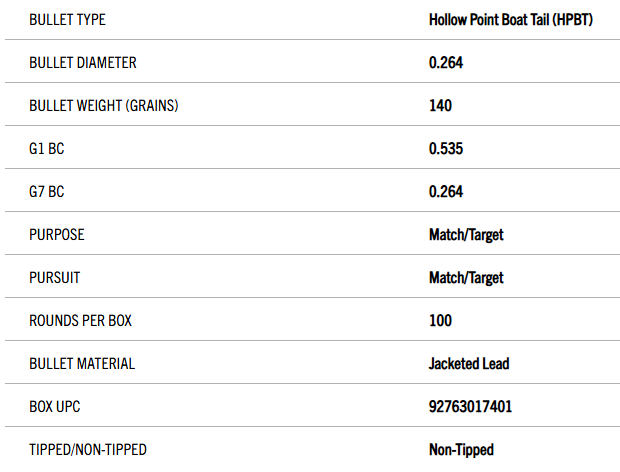Click the PURPOSE row label
The height and width of the screenshot is (472, 620).
tap(57, 234)
